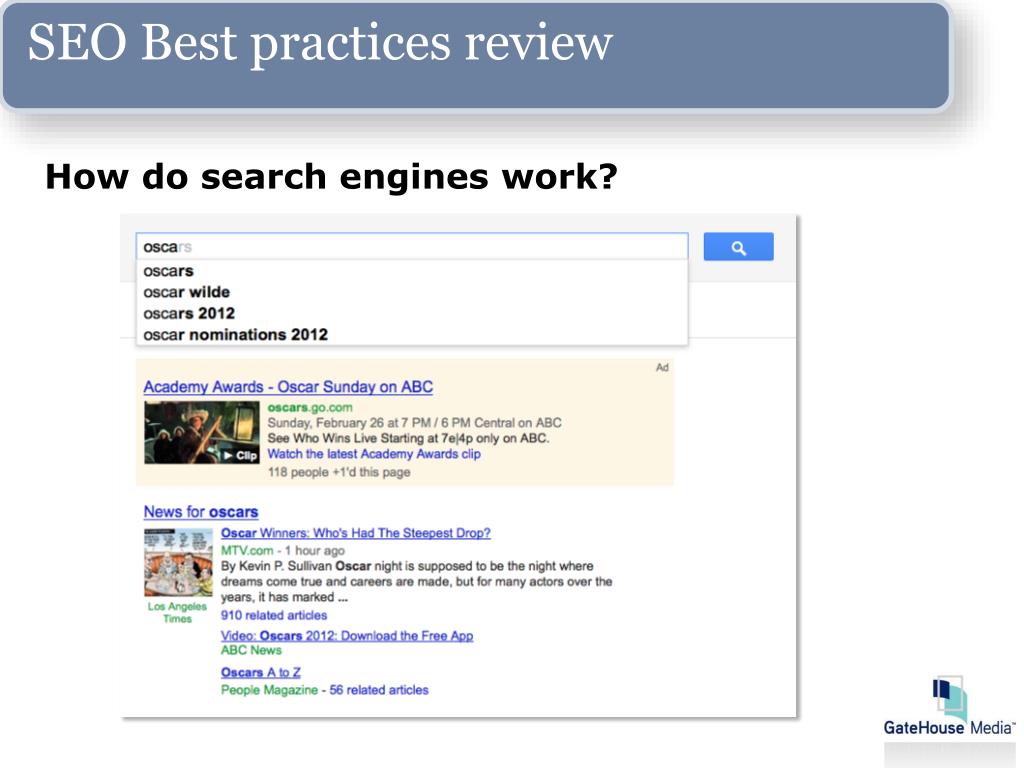Click the 'SEO Best practices review' title
The width and height of the screenshot is (1024, 768).
pos(320,43)
